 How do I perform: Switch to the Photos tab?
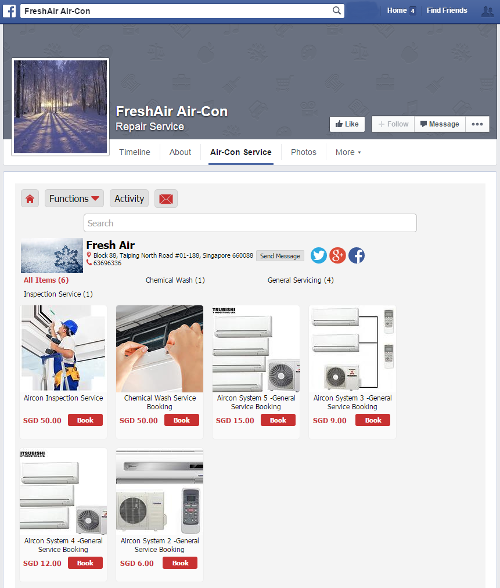(303, 152)
